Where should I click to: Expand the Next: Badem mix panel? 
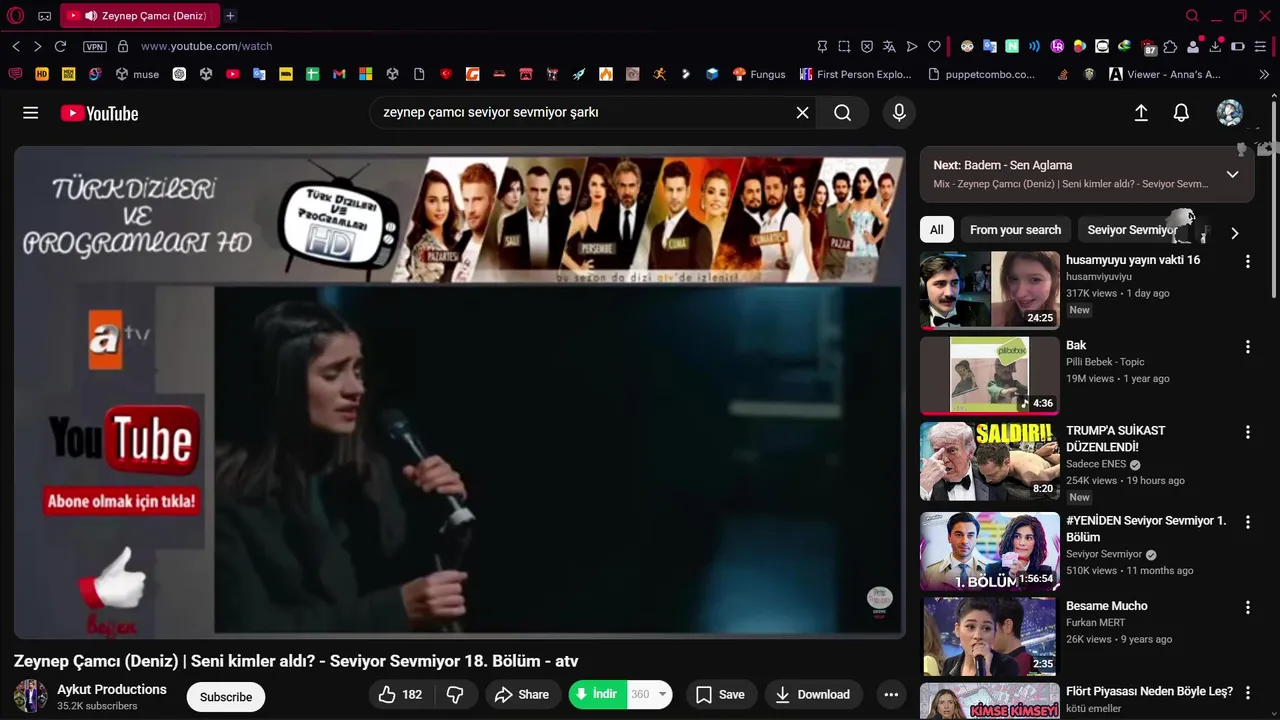pyautogui.click(x=1232, y=174)
